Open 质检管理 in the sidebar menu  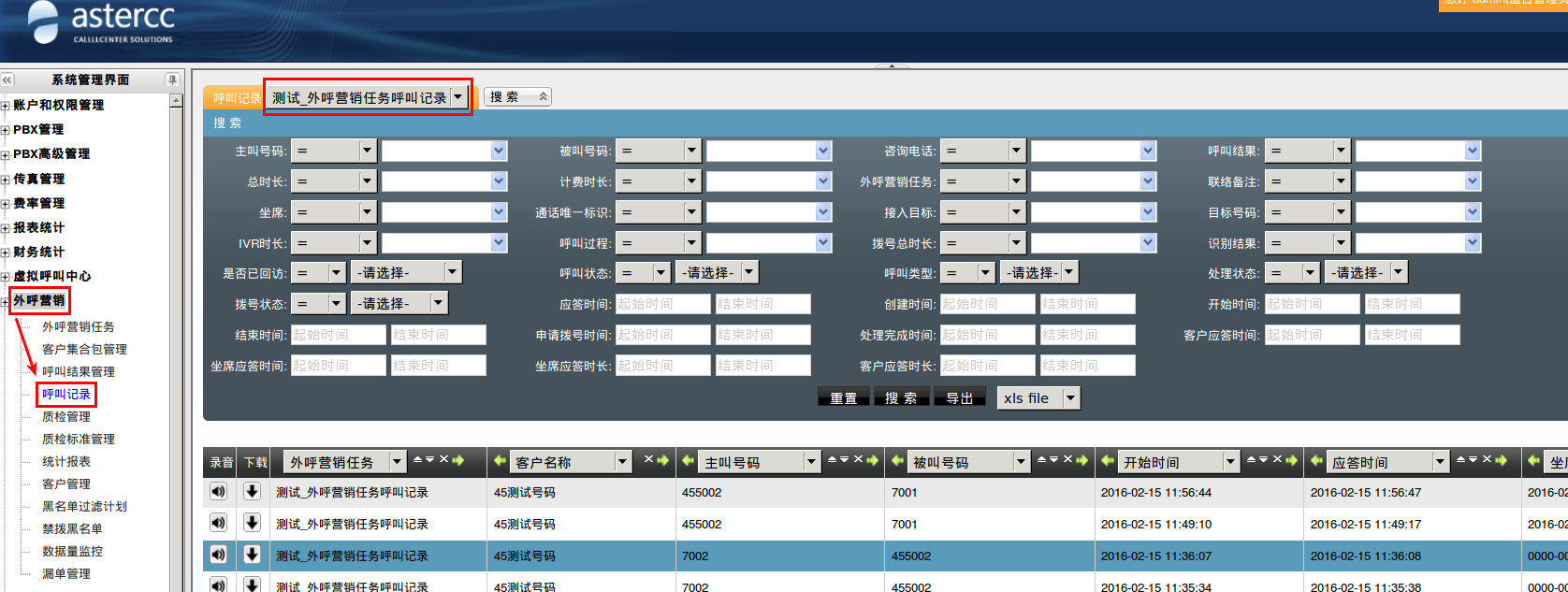[66, 416]
